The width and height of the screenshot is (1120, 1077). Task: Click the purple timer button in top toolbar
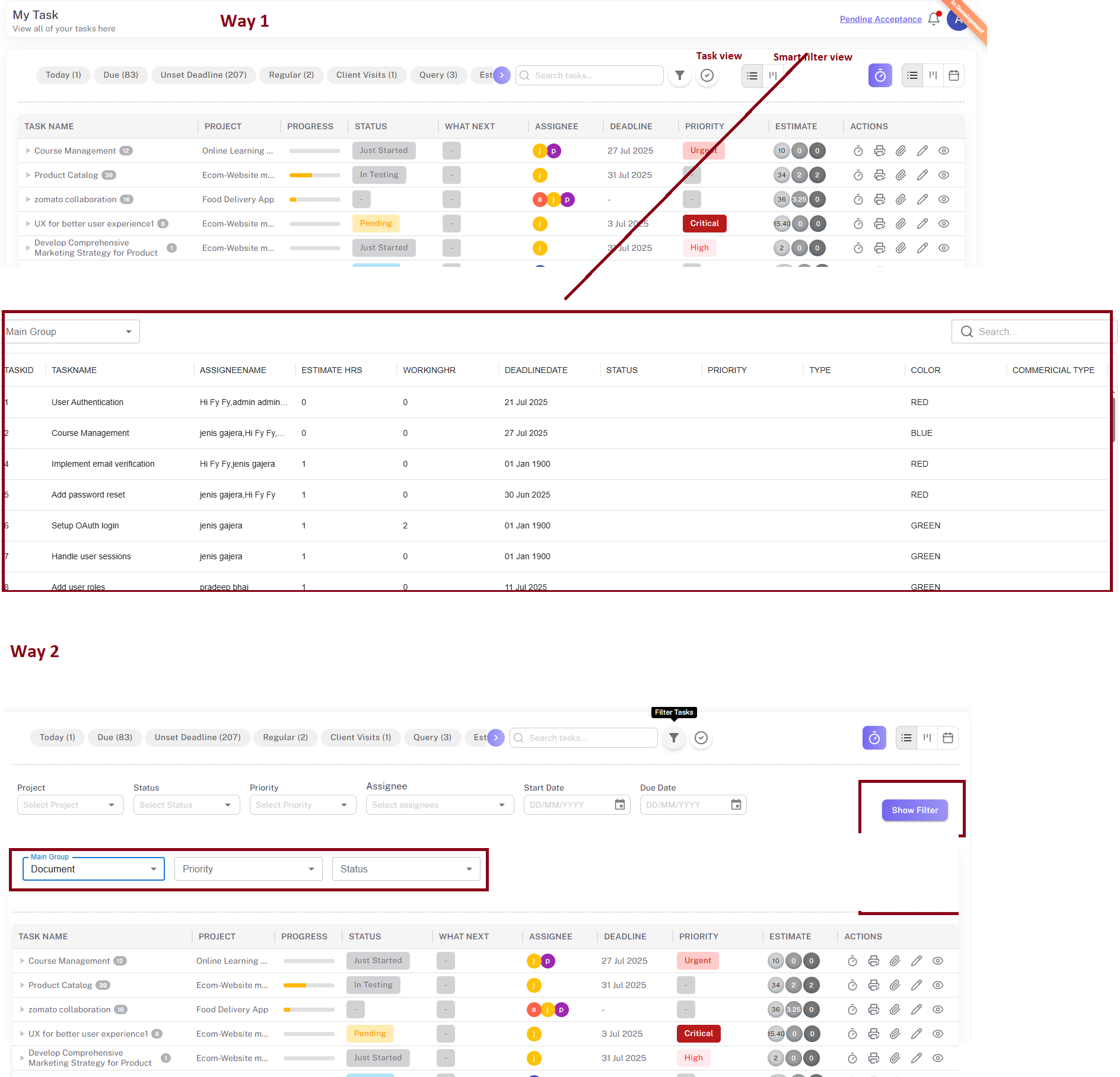(x=880, y=75)
